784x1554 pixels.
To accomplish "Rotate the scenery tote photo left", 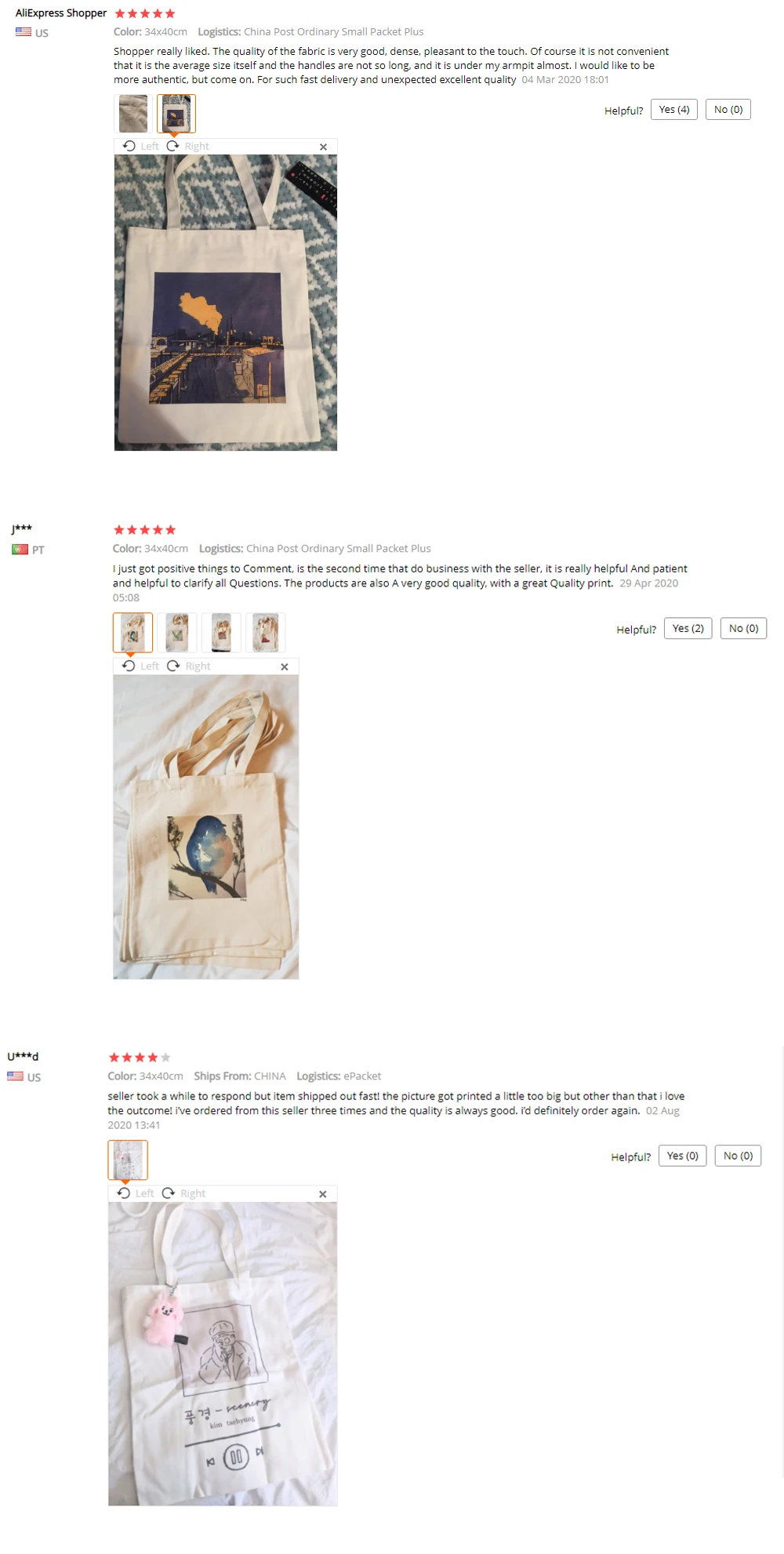I will coord(136,1193).
